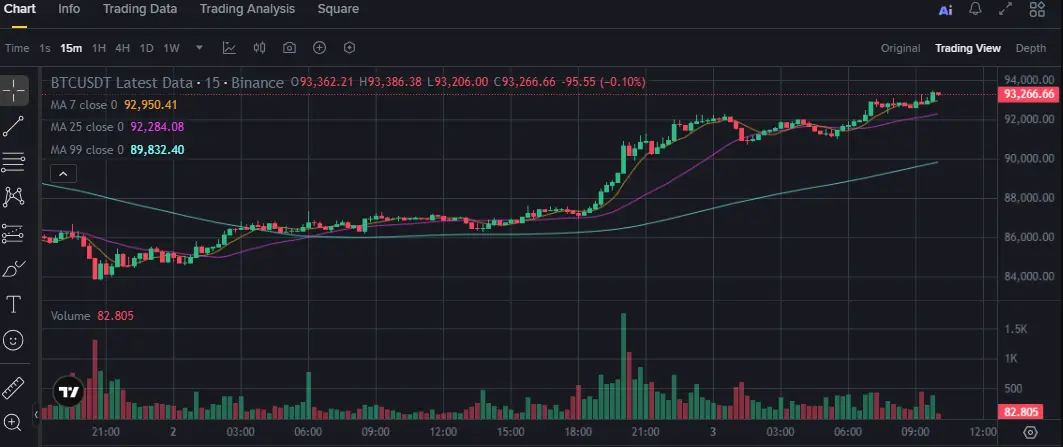Select the 1H interval
Viewport: 1063px width, 447px height.
click(x=99, y=48)
